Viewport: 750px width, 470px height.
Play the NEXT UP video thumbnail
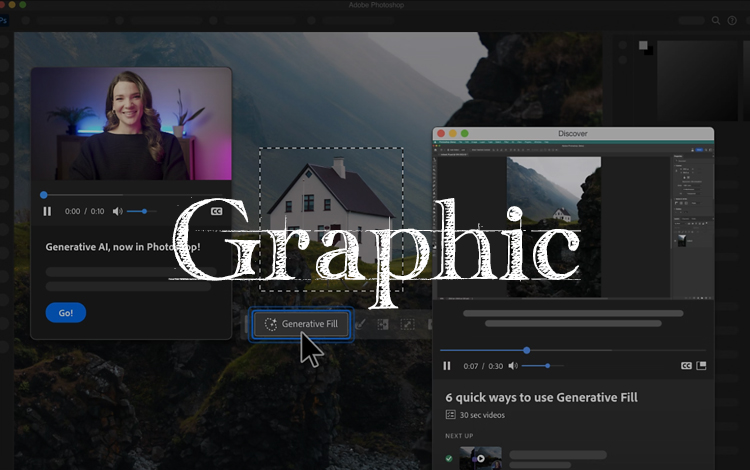click(x=480, y=458)
